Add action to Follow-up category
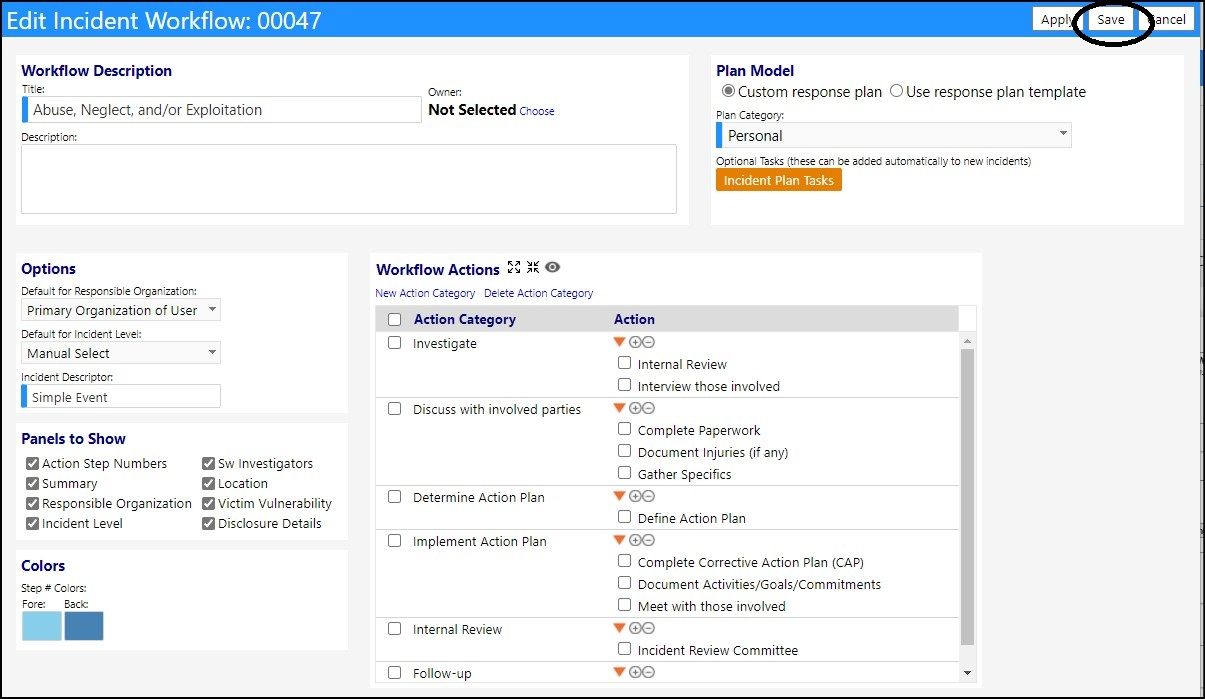The height and width of the screenshot is (699, 1205). pyautogui.click(x=635, y=672)
